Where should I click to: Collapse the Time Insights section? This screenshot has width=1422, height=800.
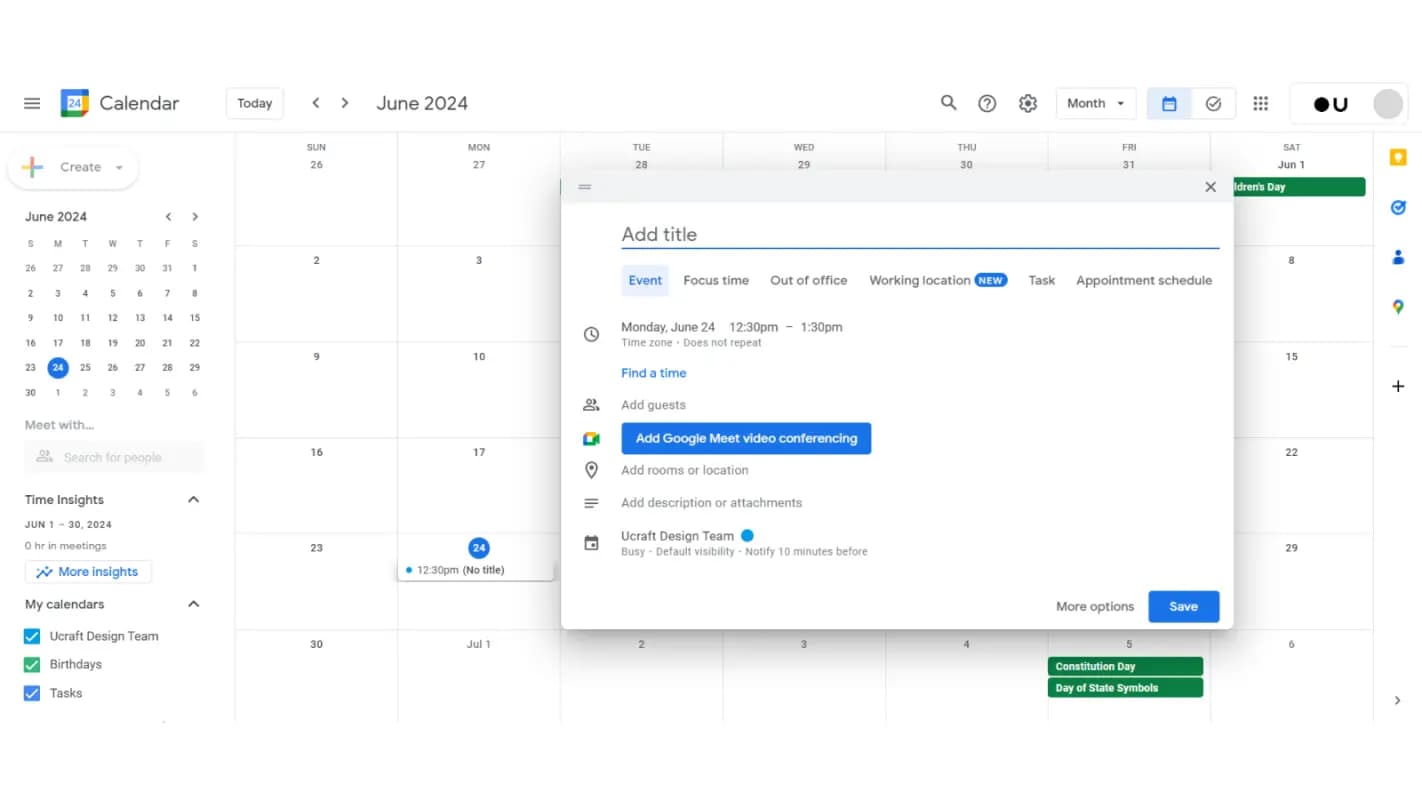pos(193,499)
